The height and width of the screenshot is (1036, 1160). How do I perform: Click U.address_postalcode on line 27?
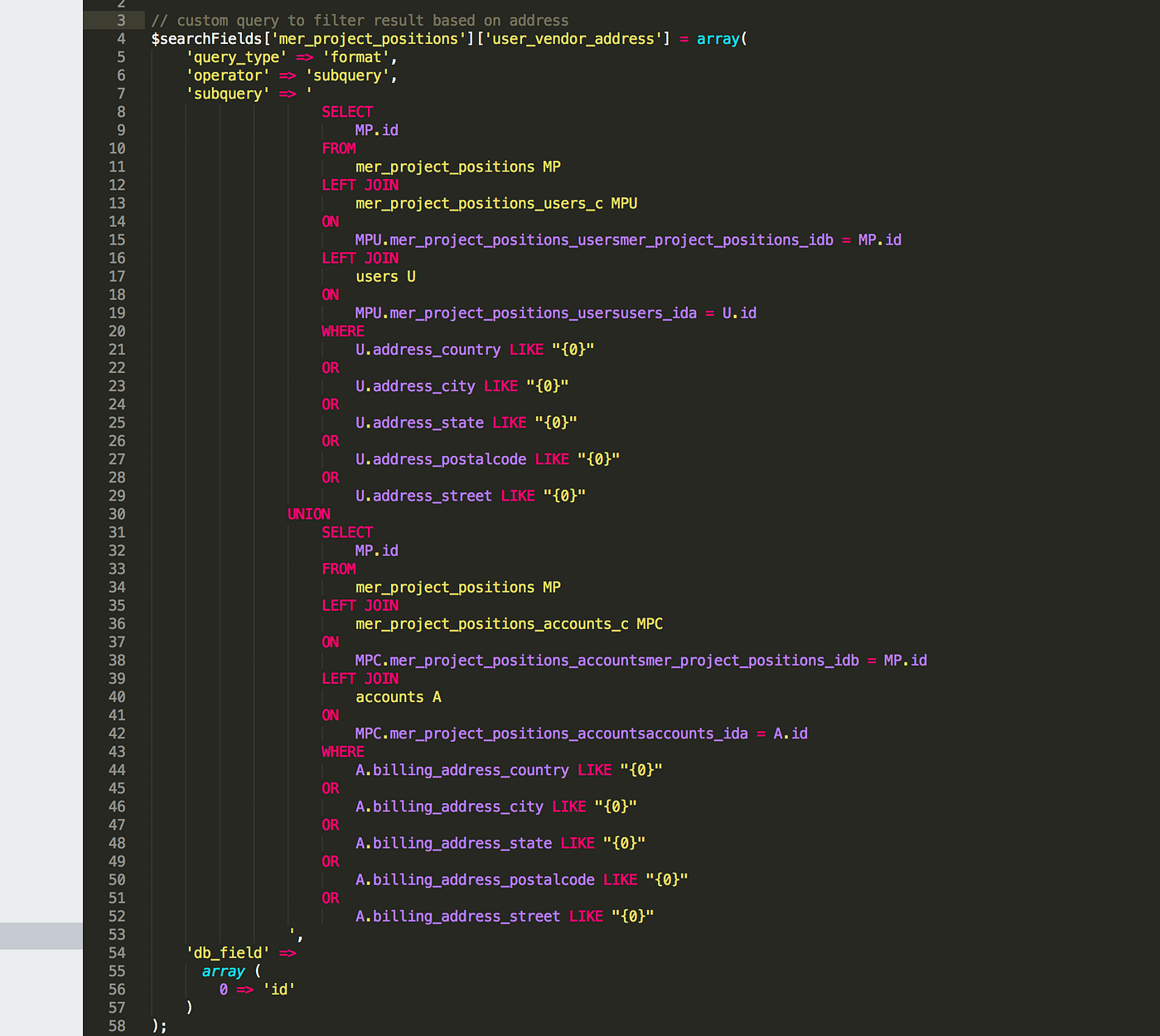[x=441, y=458]
